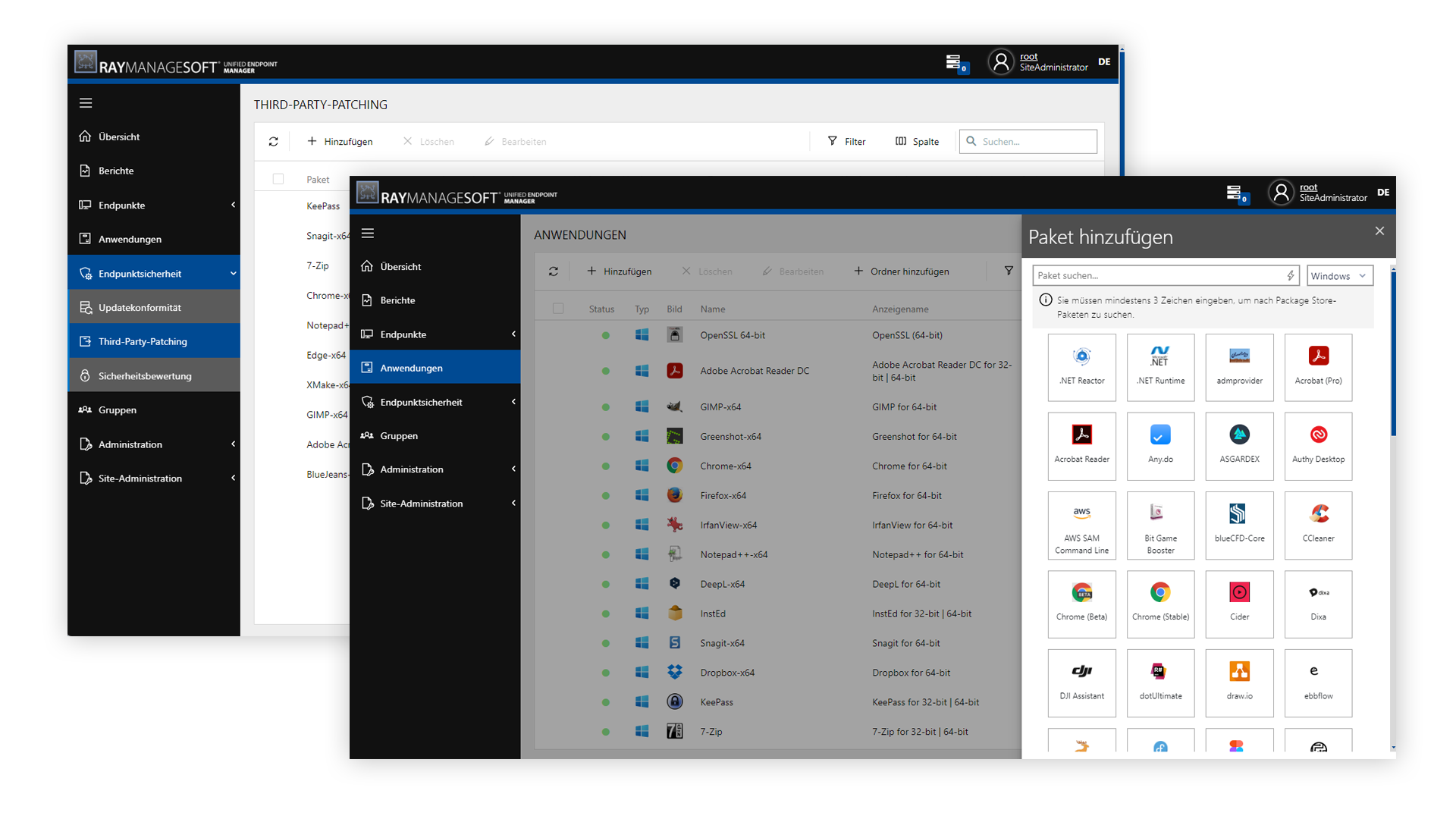This screenshot has width=1456, height=819.
Task: Select the blueCFD-Core package tile
Action: tap(1239, 525)
